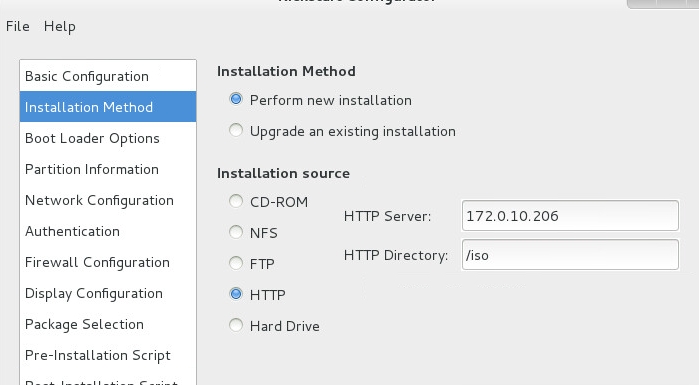Click the Installation Method heading text

(286, 71)
